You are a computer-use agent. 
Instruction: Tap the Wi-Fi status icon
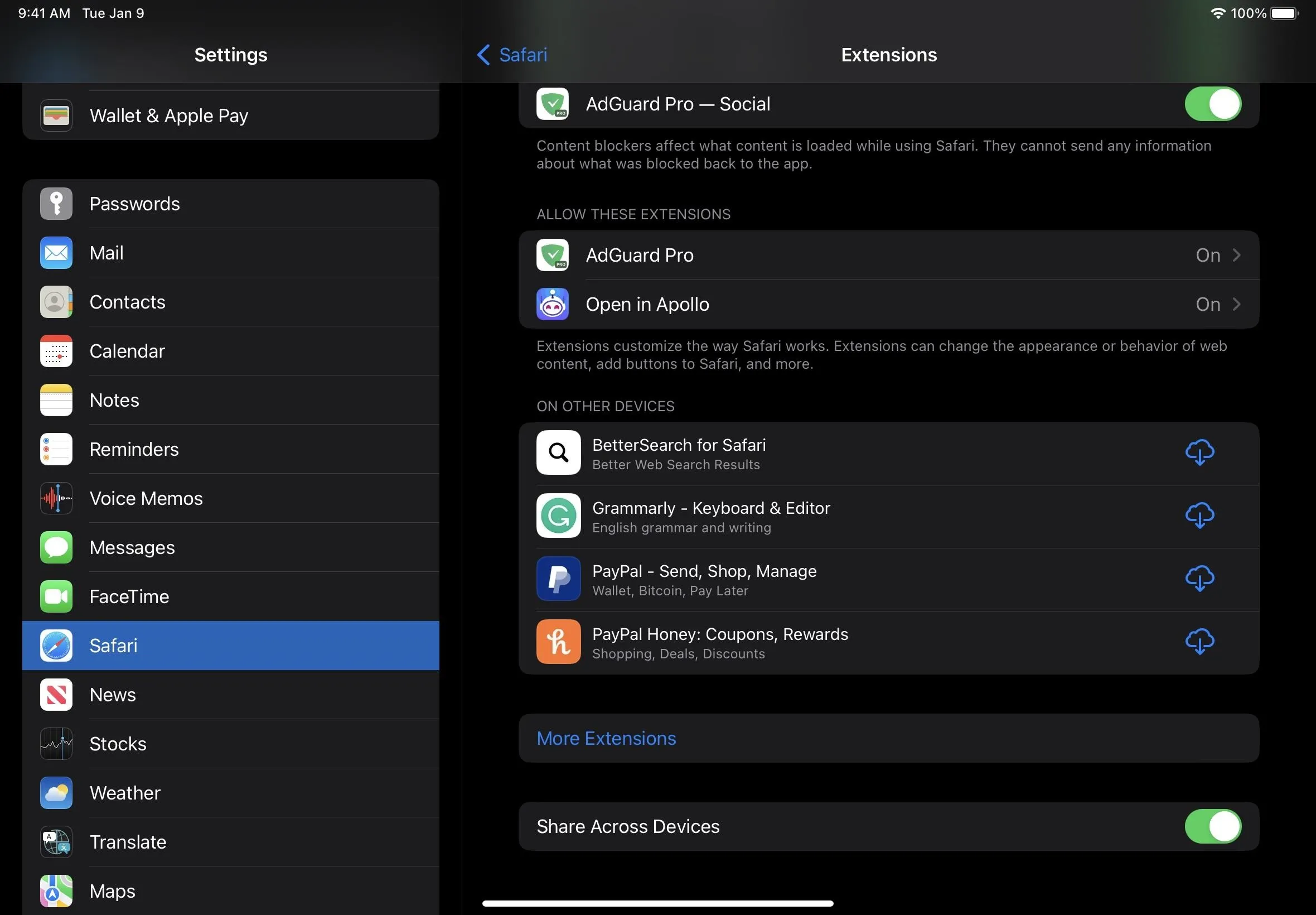tap(1218, 13)
